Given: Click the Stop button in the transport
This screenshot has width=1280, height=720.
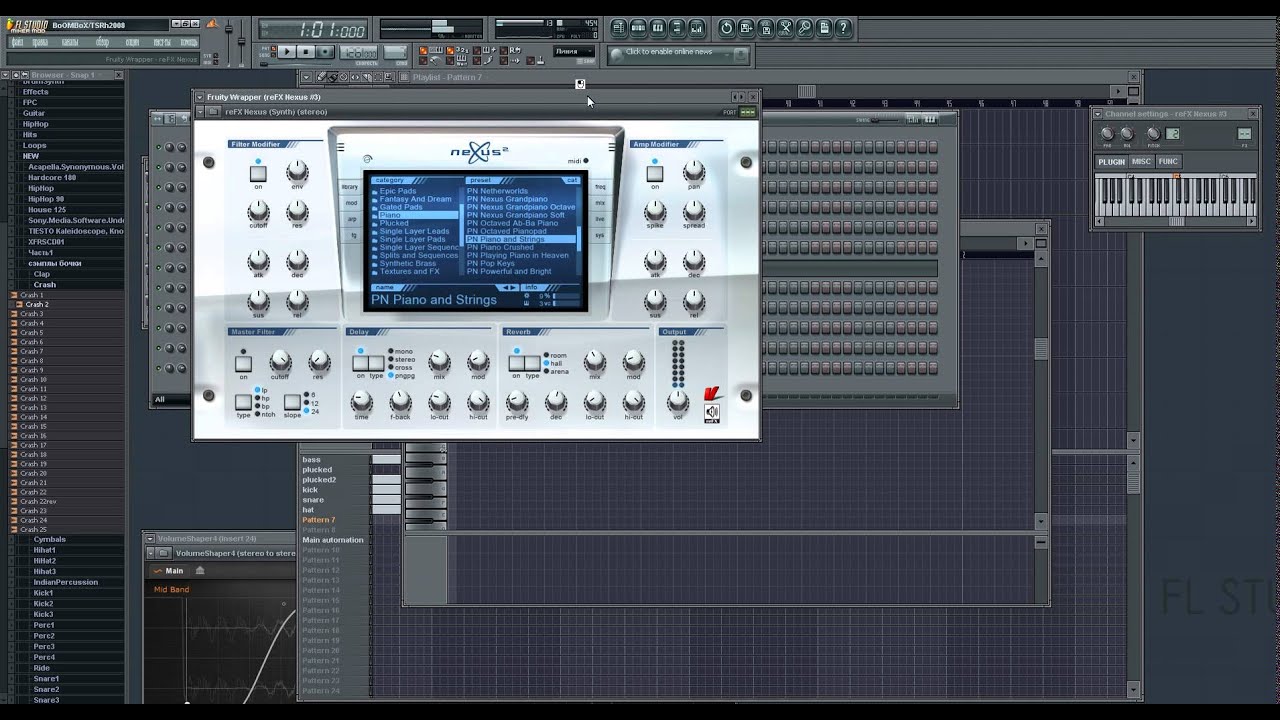Looking at the screenshot, I should click(306, 52).
